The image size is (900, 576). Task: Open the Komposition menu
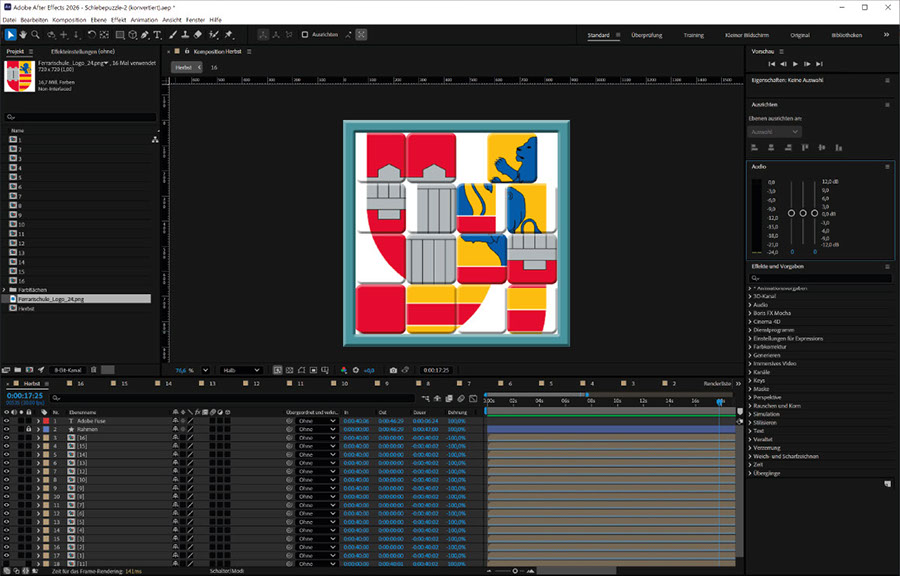click(x=68, y=19)
